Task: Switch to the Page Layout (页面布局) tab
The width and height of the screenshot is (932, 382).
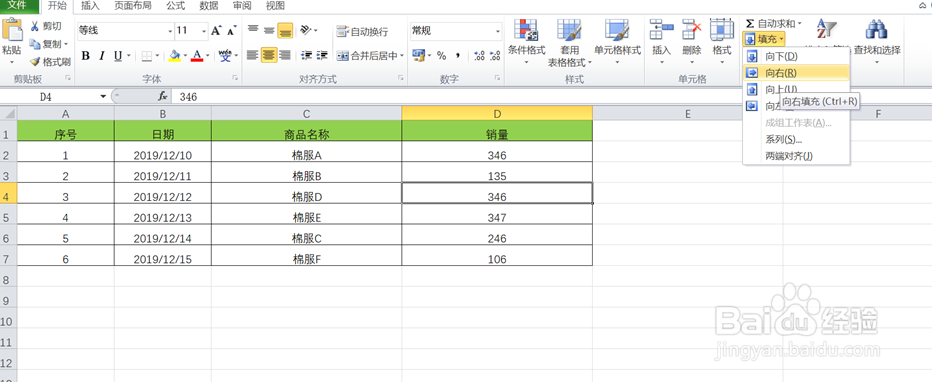Action: click(x=132, y=6)
